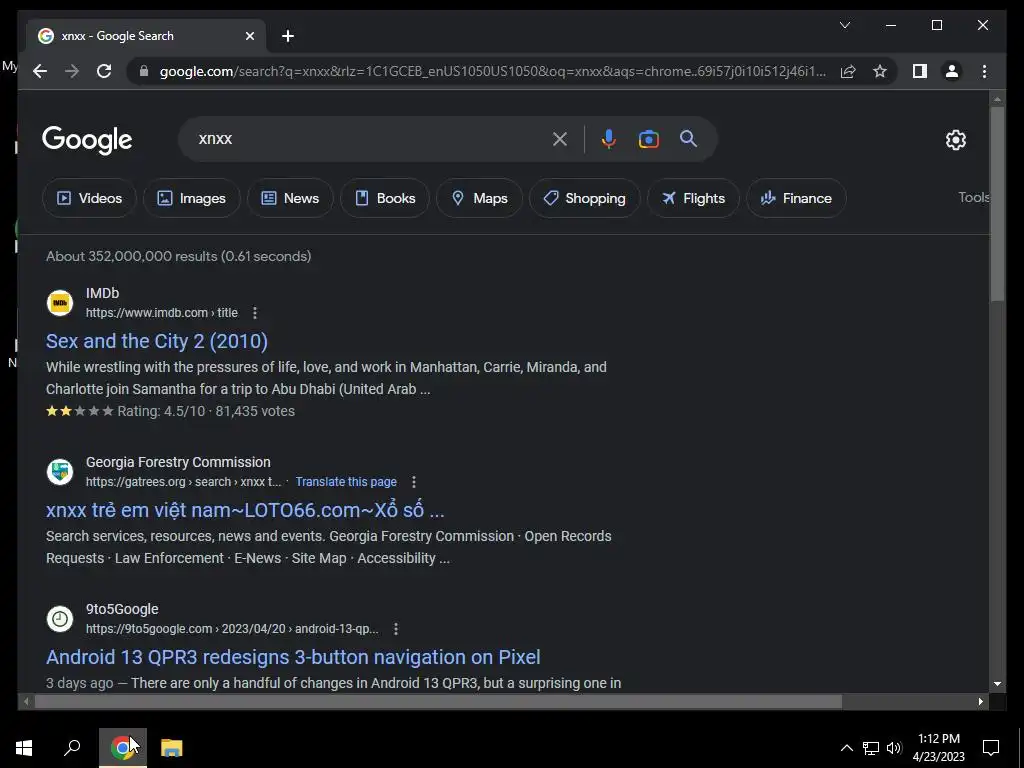Click the horizontal scrollbar left arrow
The image size is (1024, 768).
click(26, 701)
